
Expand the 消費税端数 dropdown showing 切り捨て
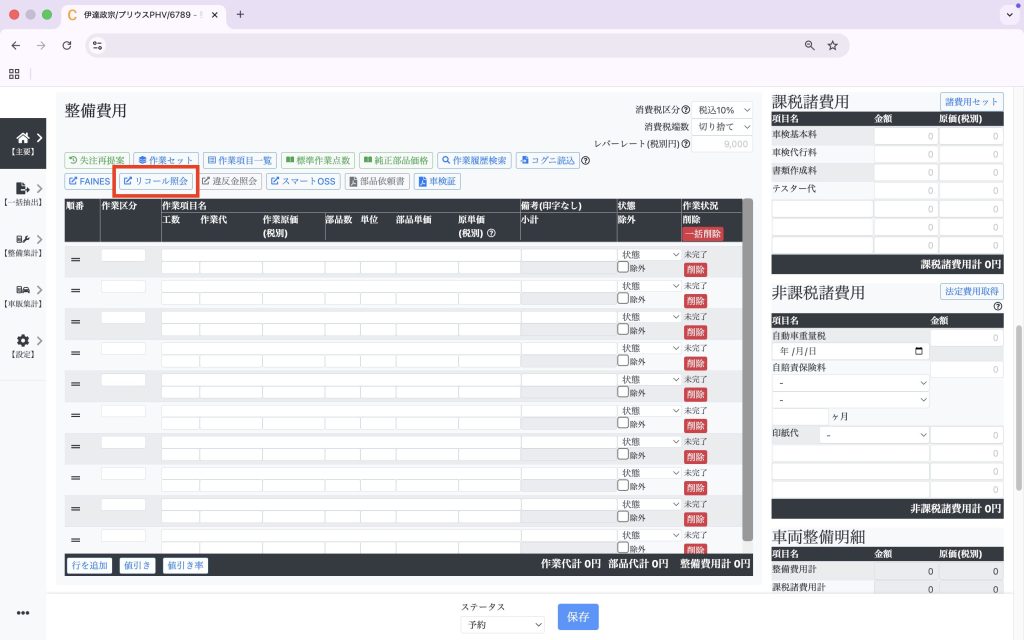click(725, 127)
